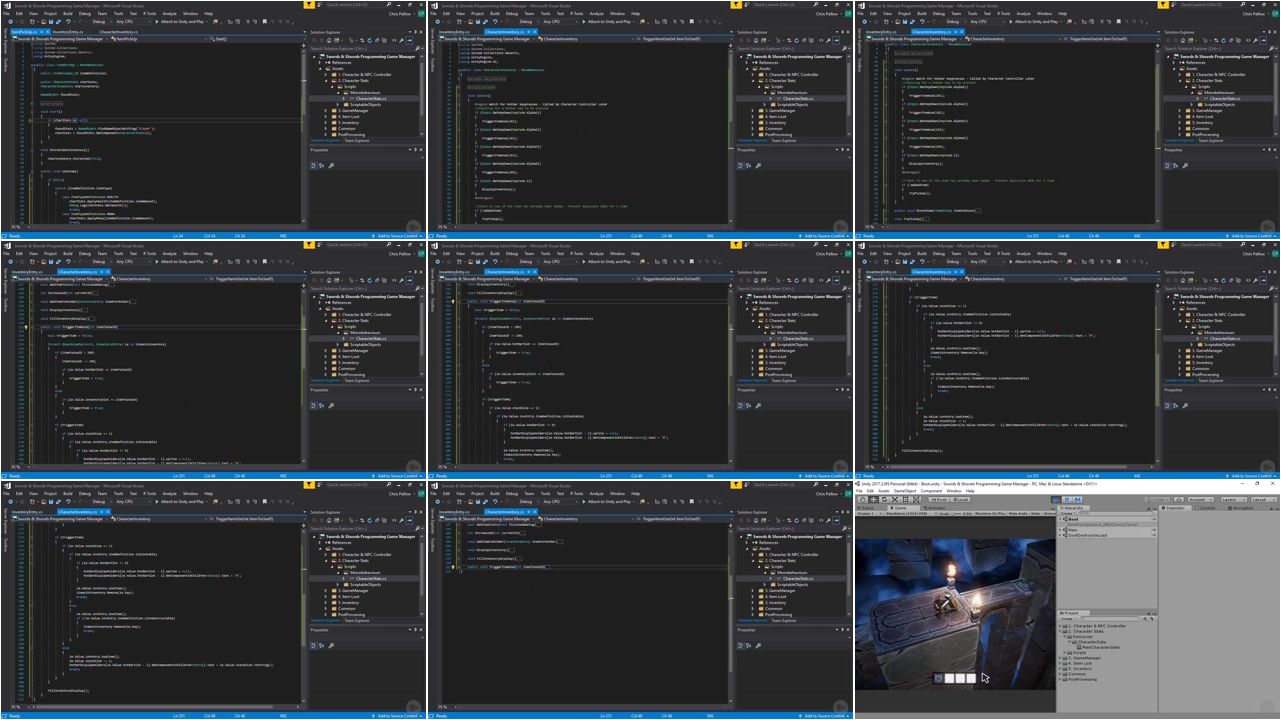Toggle Local handle rotation in Unity

pyautogui.click(x=960, y=500)
